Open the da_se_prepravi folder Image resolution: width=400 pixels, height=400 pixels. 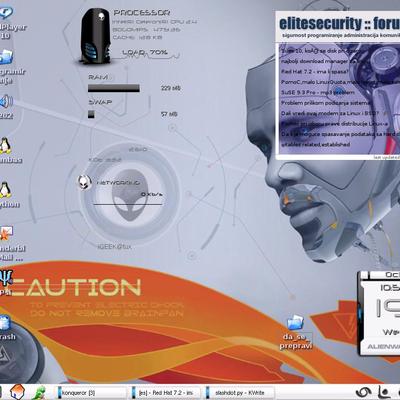click(295, 323)
